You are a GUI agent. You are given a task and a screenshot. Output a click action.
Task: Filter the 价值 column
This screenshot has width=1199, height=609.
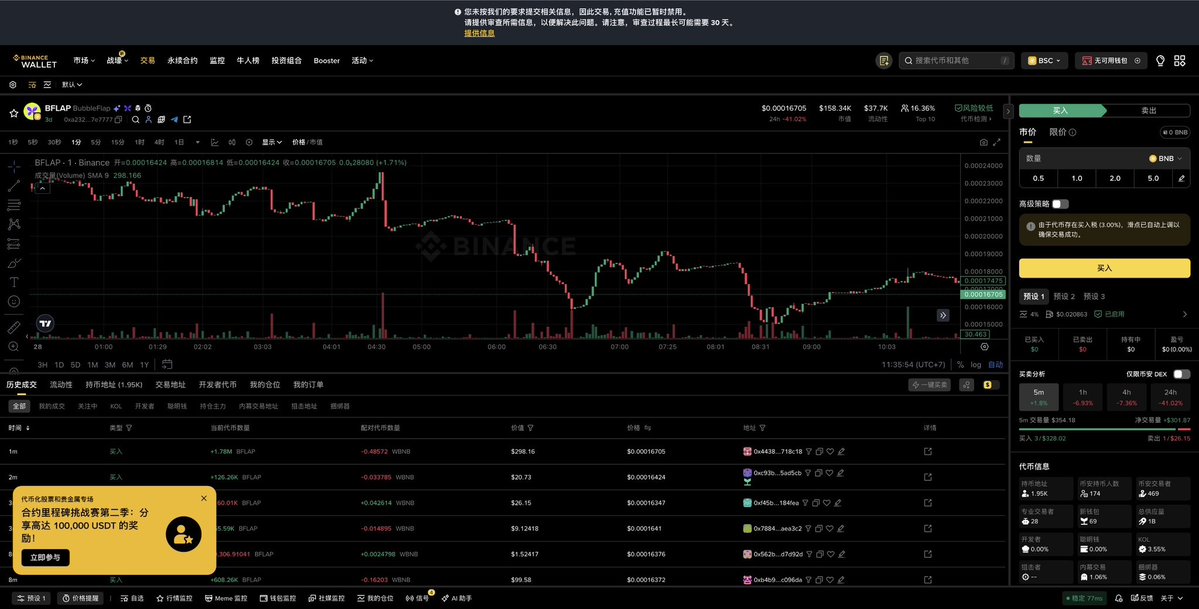point(531,428)
